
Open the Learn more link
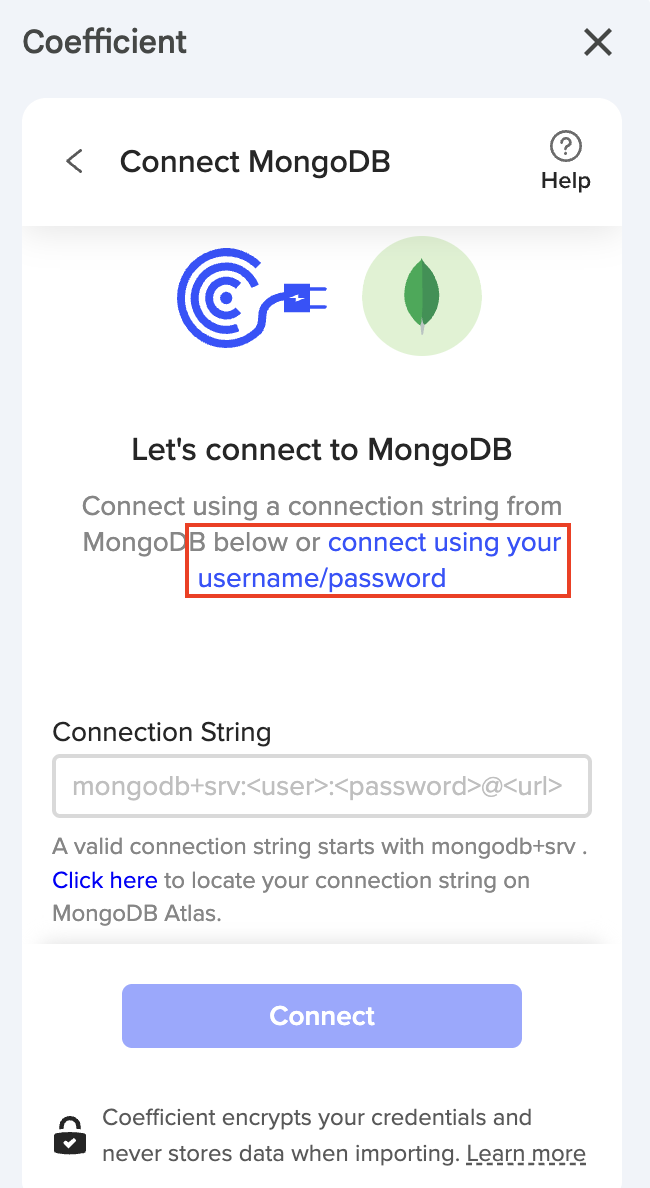tap(526, 1153)
